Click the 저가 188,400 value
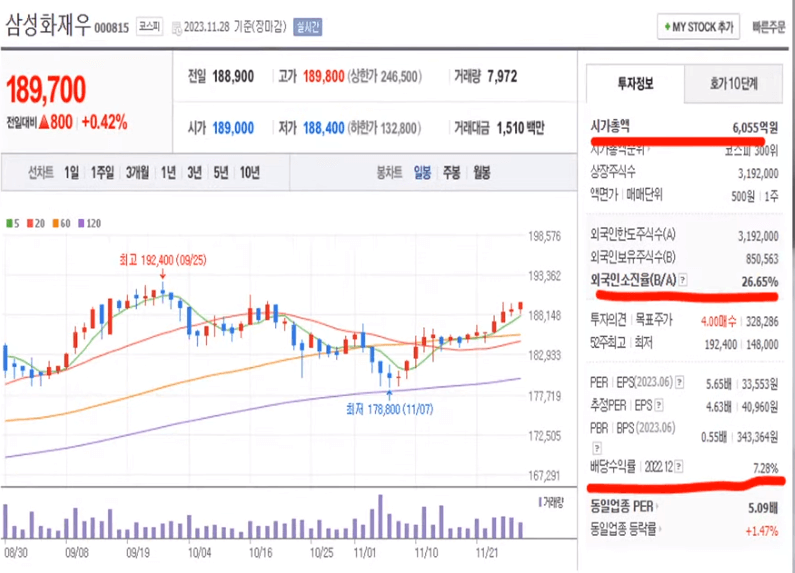The image size is (795, 573). 323,128
